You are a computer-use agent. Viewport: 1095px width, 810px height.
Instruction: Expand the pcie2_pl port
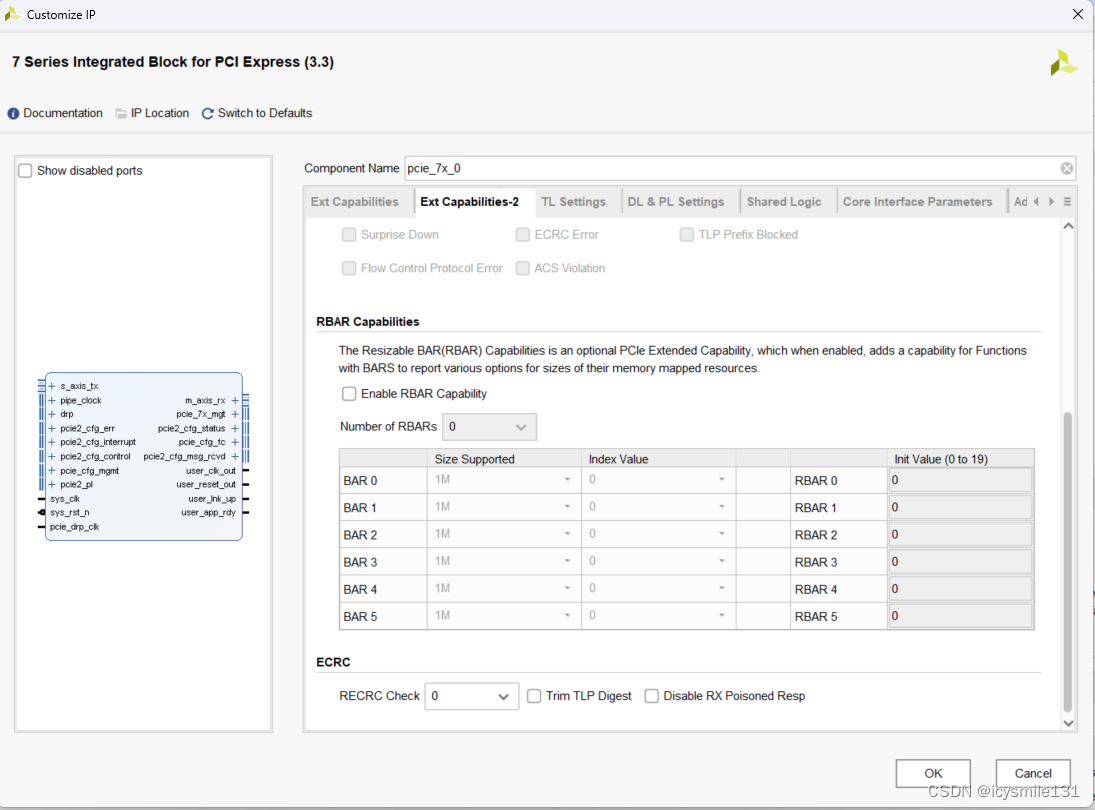tap(51, 485)
